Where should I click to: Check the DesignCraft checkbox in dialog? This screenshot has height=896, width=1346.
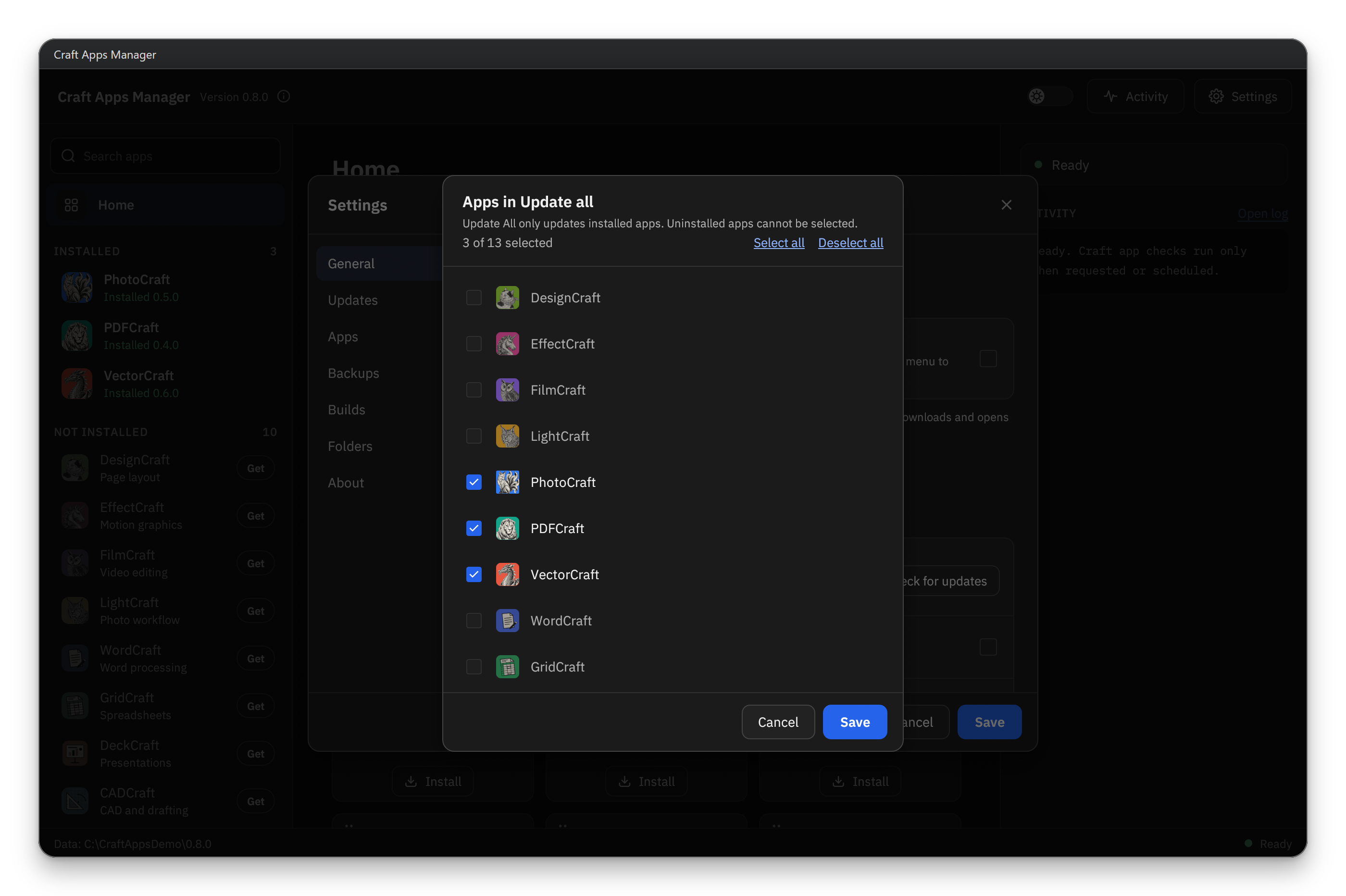tap(474, 298)
